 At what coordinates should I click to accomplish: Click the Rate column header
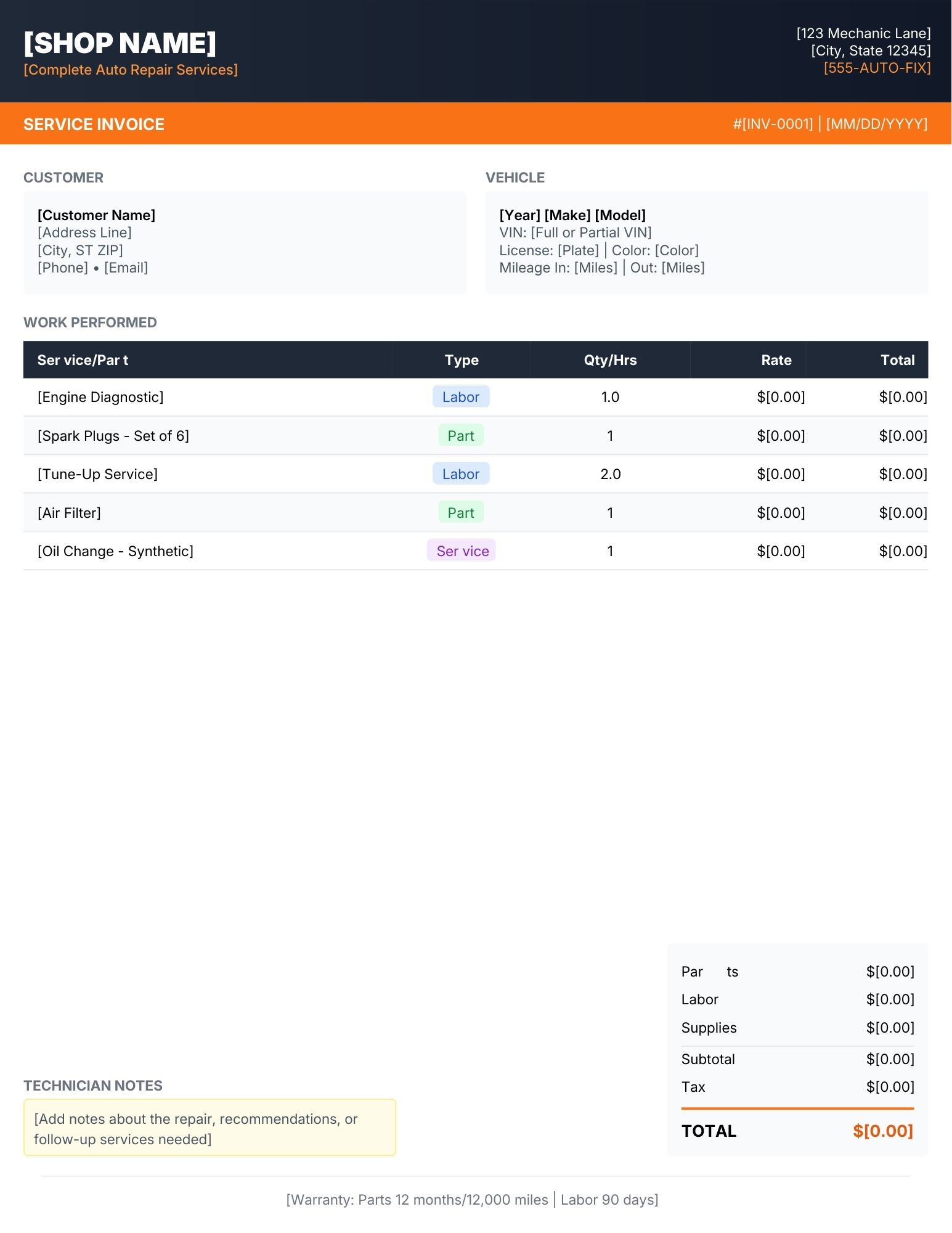click(776, 360)
